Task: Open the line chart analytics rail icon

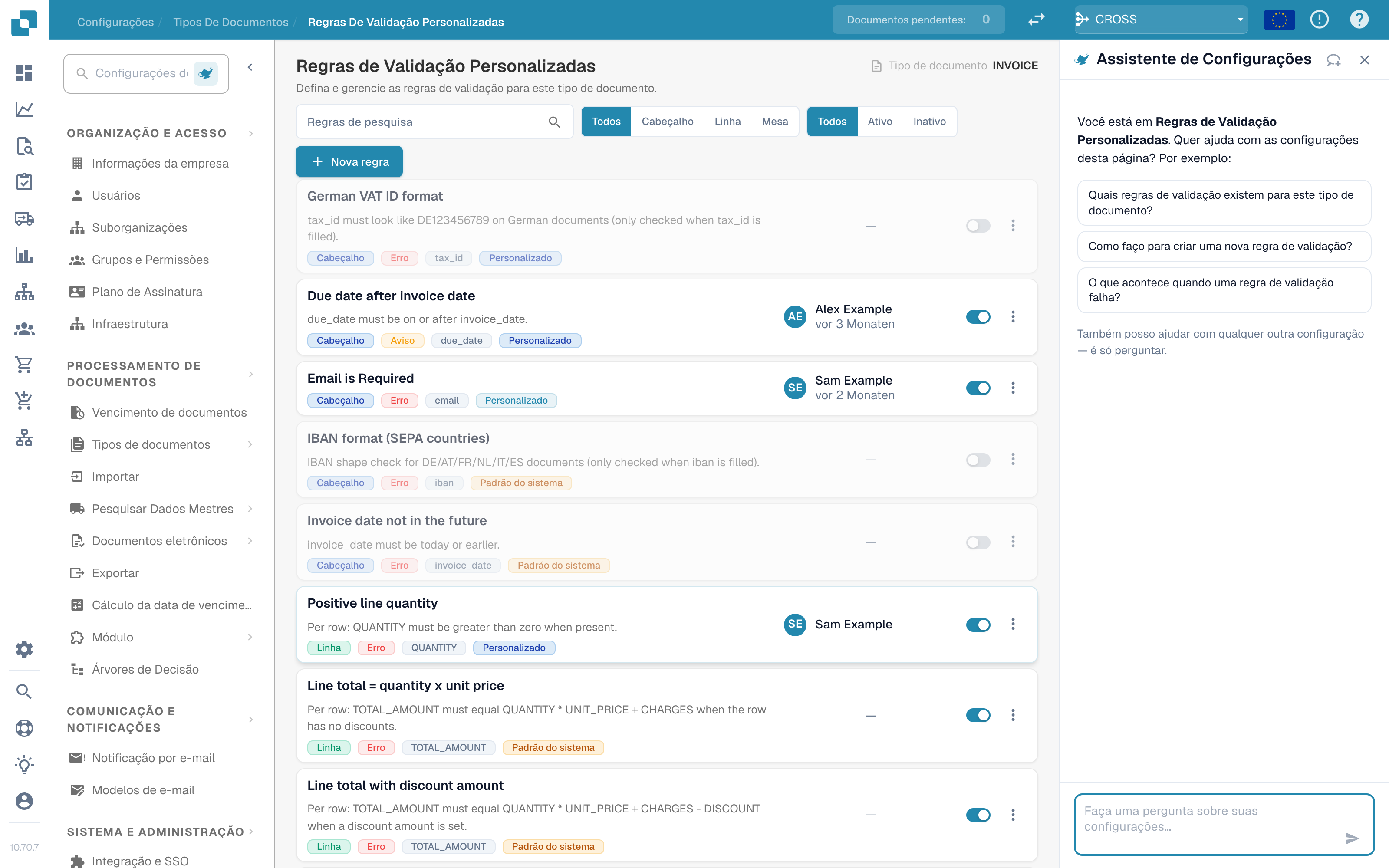Action: tap(24, 109)
